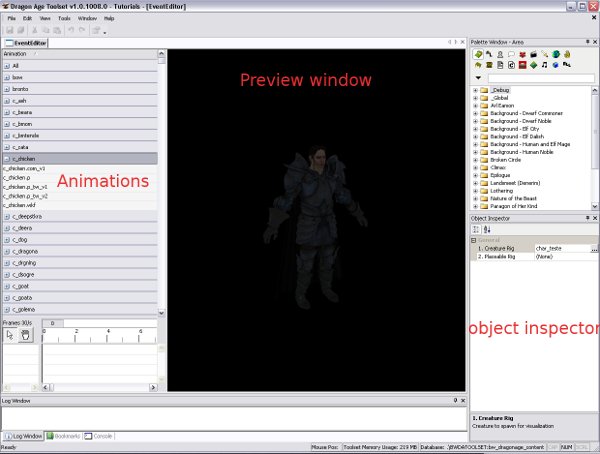The image size is (600, 454).
Task: Open the Tools menu
Action: pos(64,18)
